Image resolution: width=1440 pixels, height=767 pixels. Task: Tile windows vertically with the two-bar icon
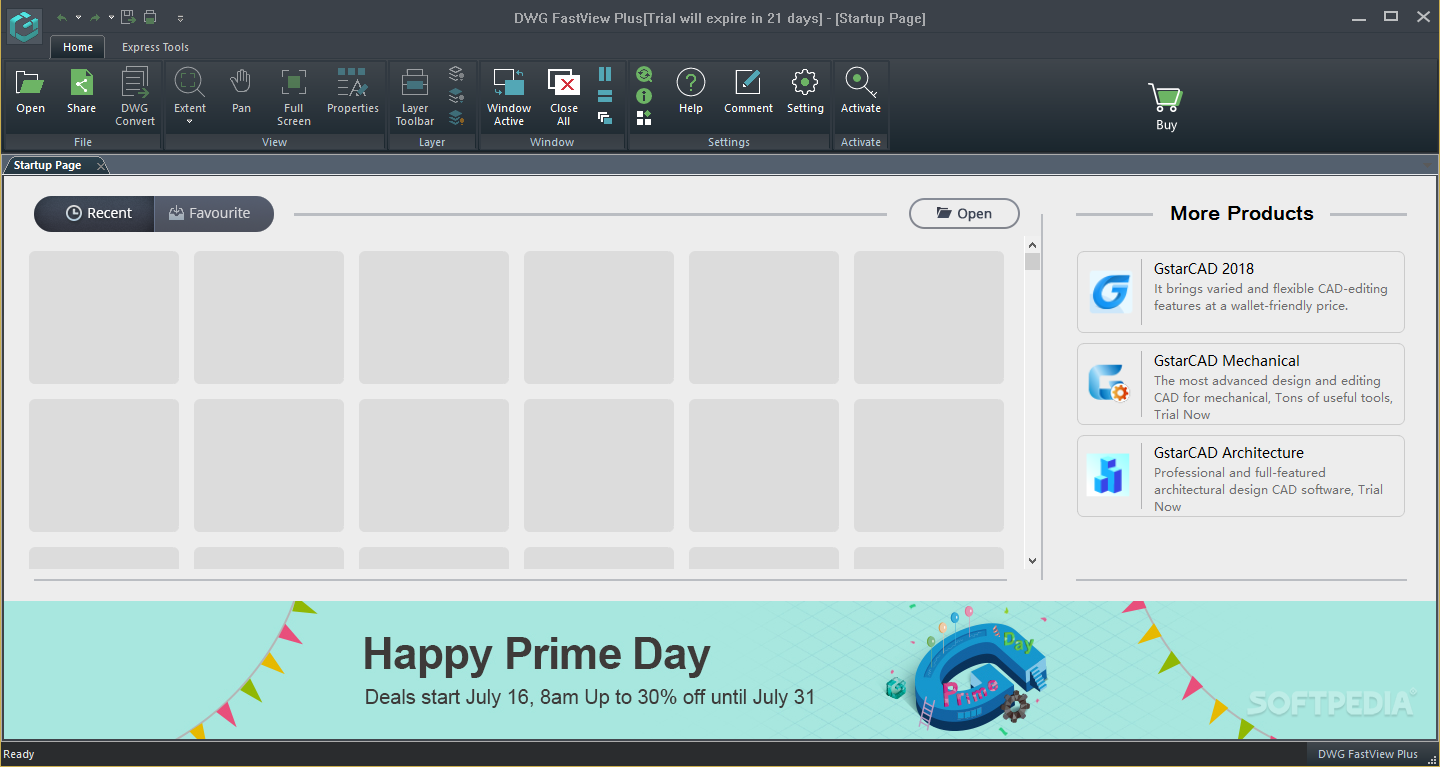click(605, 74)
